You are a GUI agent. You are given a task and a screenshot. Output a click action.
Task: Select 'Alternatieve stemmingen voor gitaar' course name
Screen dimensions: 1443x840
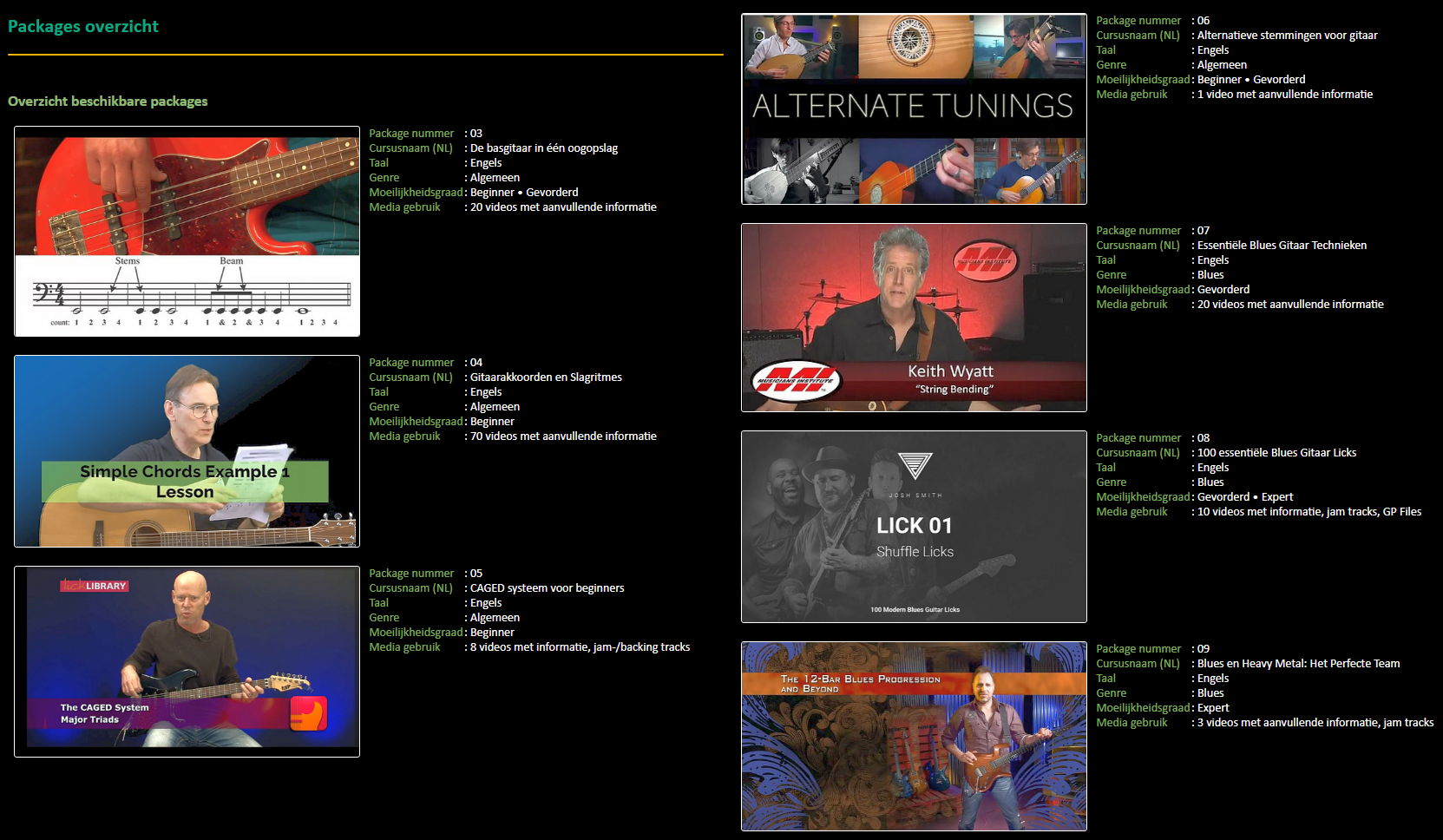click(1287, 36)
